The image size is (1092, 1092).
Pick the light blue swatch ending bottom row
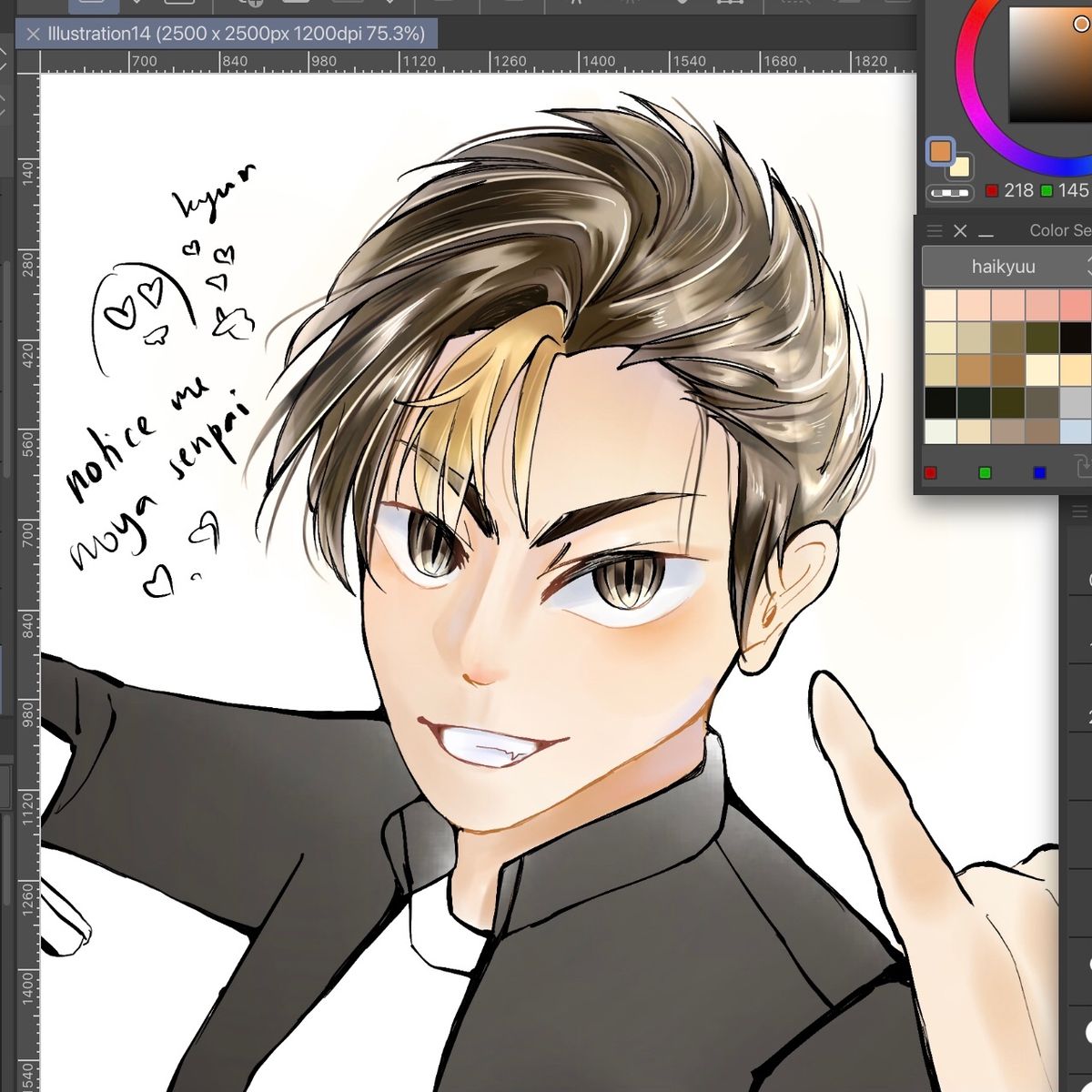1075,431
